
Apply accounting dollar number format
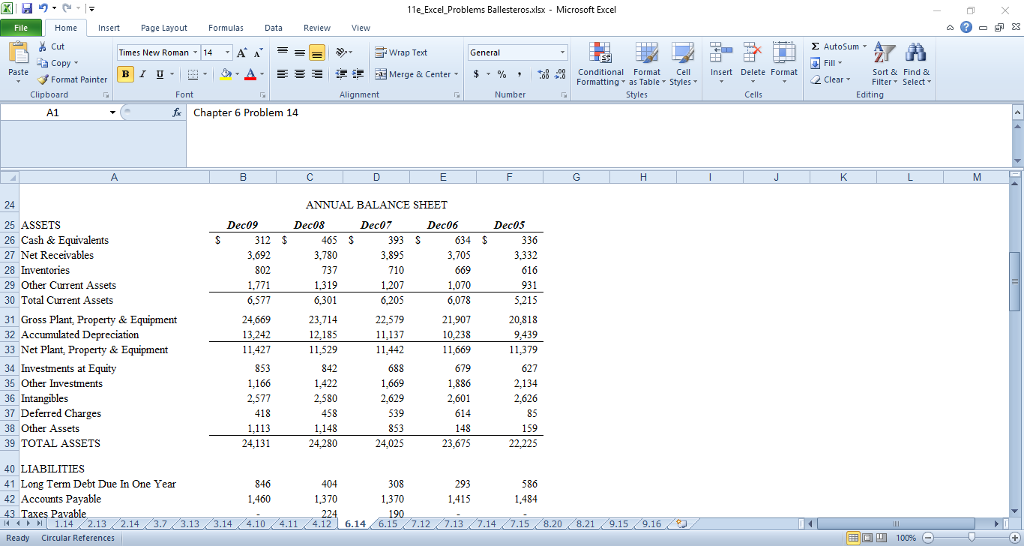[476, 74]
